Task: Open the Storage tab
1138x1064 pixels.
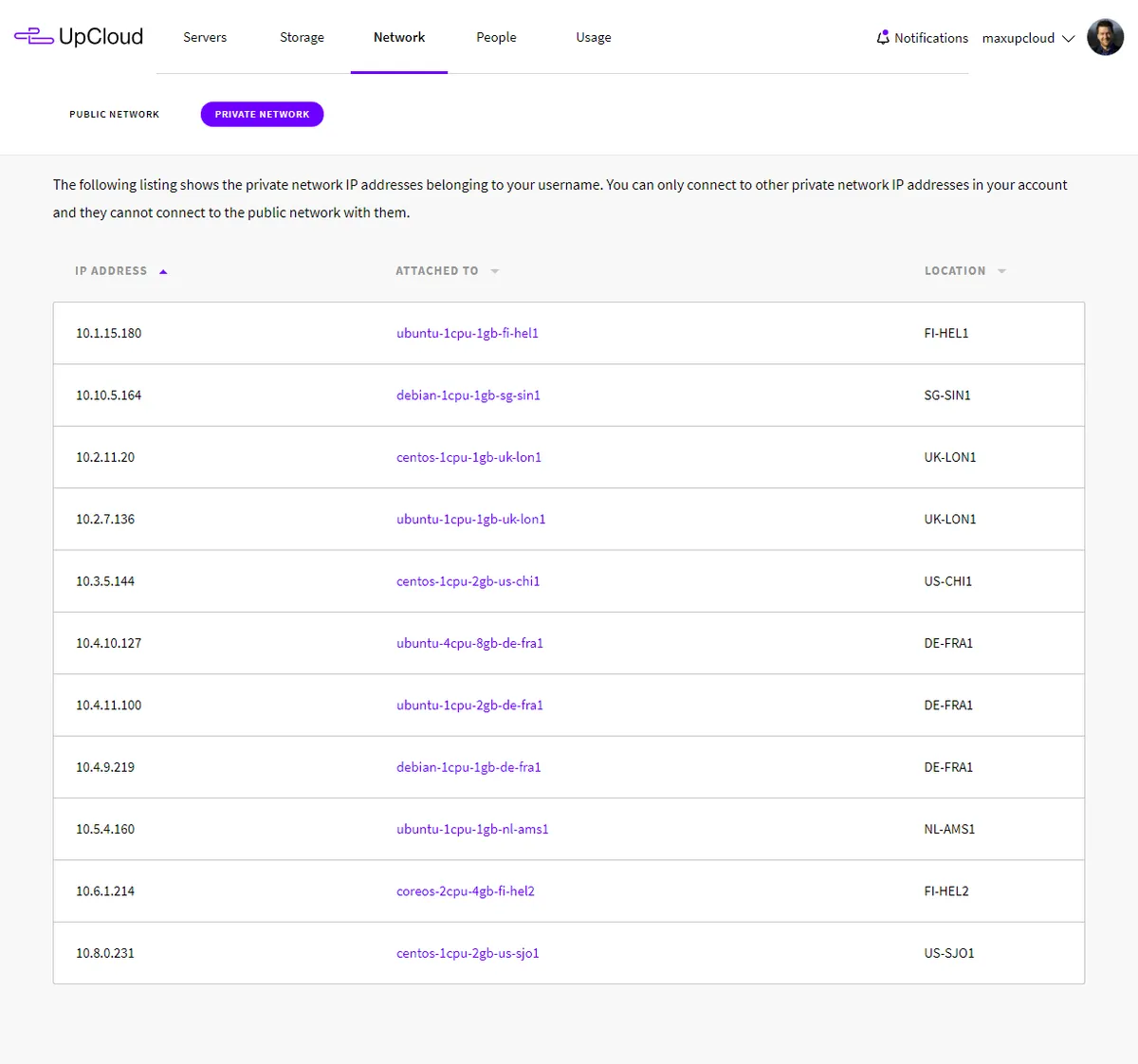Action: [x=302, y=38]
